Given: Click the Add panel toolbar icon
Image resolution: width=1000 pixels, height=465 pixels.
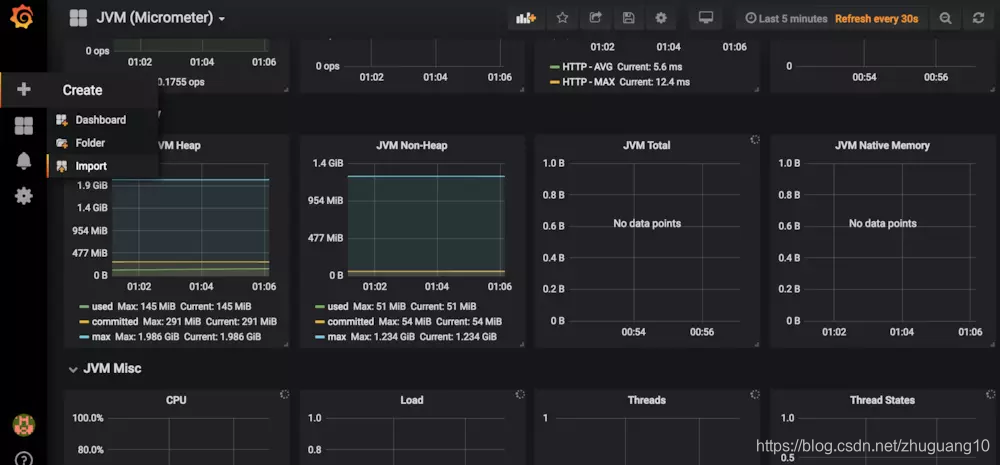Looking at the screenshot, I should coord(526,18).
